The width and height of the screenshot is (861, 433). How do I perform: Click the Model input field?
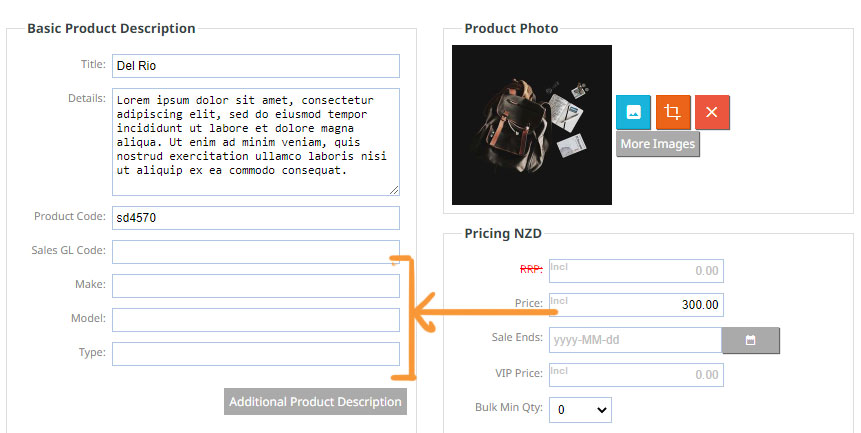click(256, 320)
